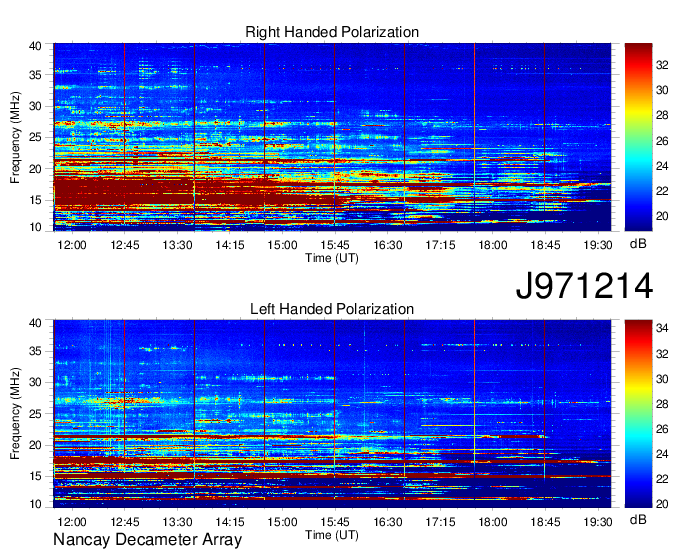The image size is (680, 552).
Task: Click the 15:45 tick on top plot
Action: click(x=335, y=245)
